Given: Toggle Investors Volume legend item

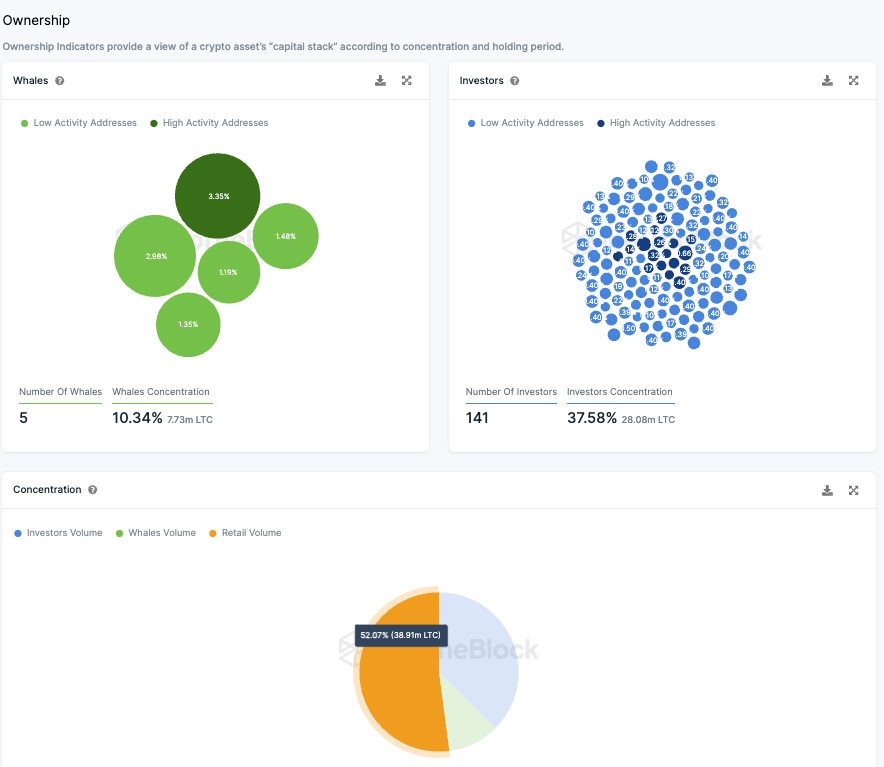Looking at the screenshot, I should coord(58,533).
